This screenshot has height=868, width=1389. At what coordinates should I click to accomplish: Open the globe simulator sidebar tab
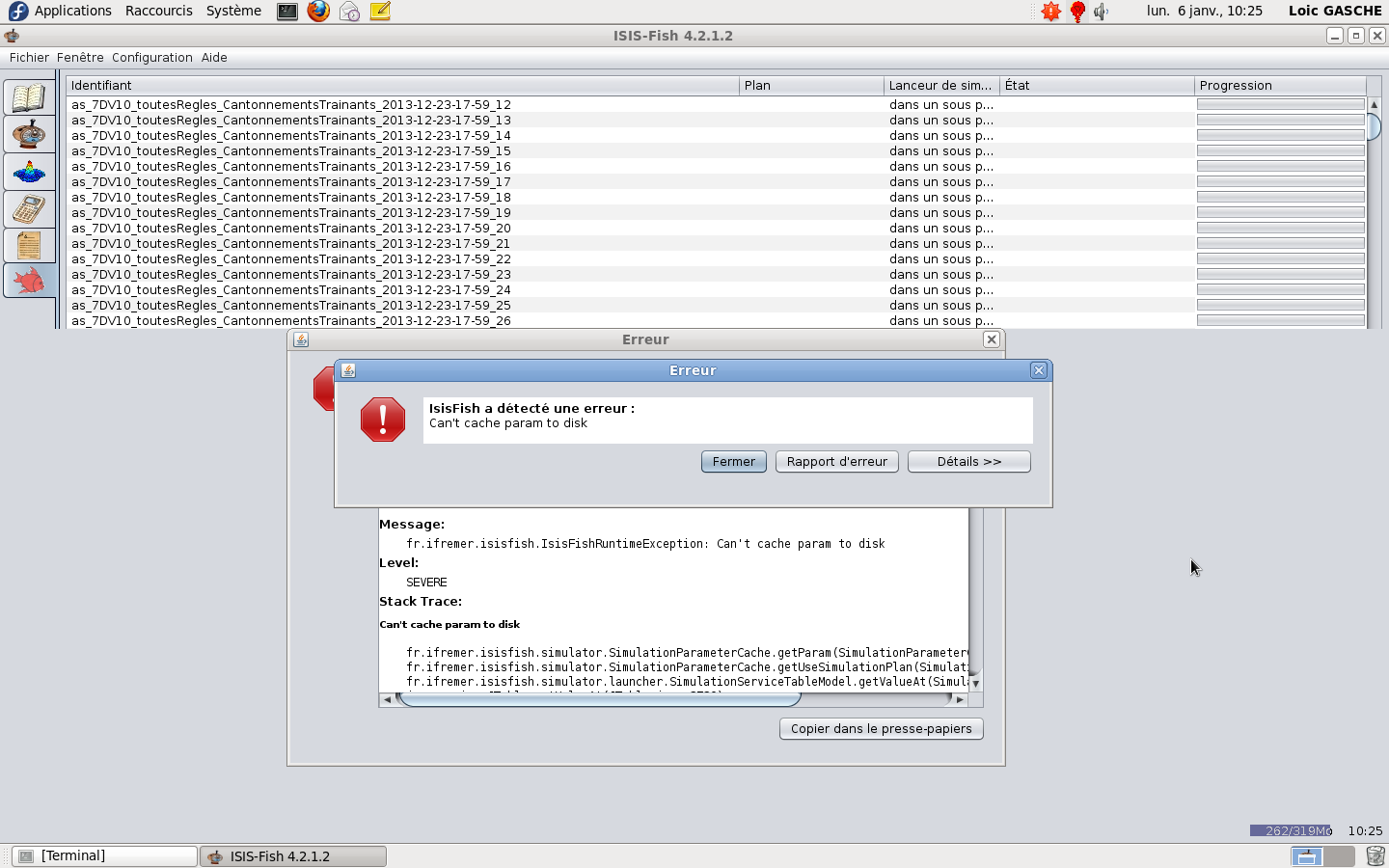(x=29, y=134)
